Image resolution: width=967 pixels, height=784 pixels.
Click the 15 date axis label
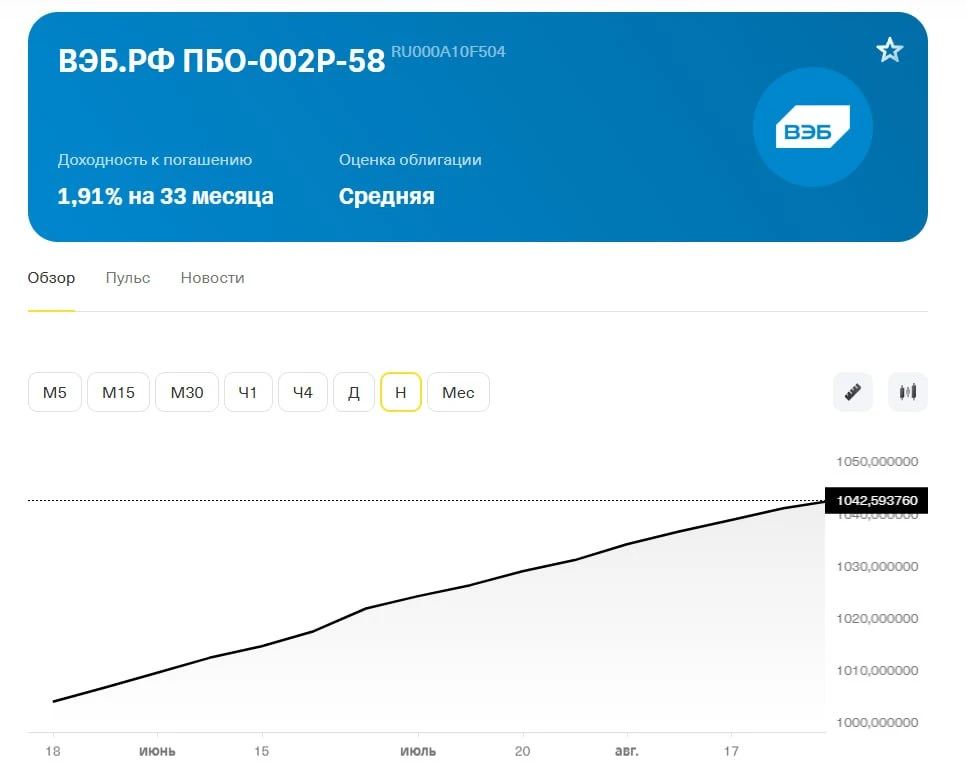[261, 751]
